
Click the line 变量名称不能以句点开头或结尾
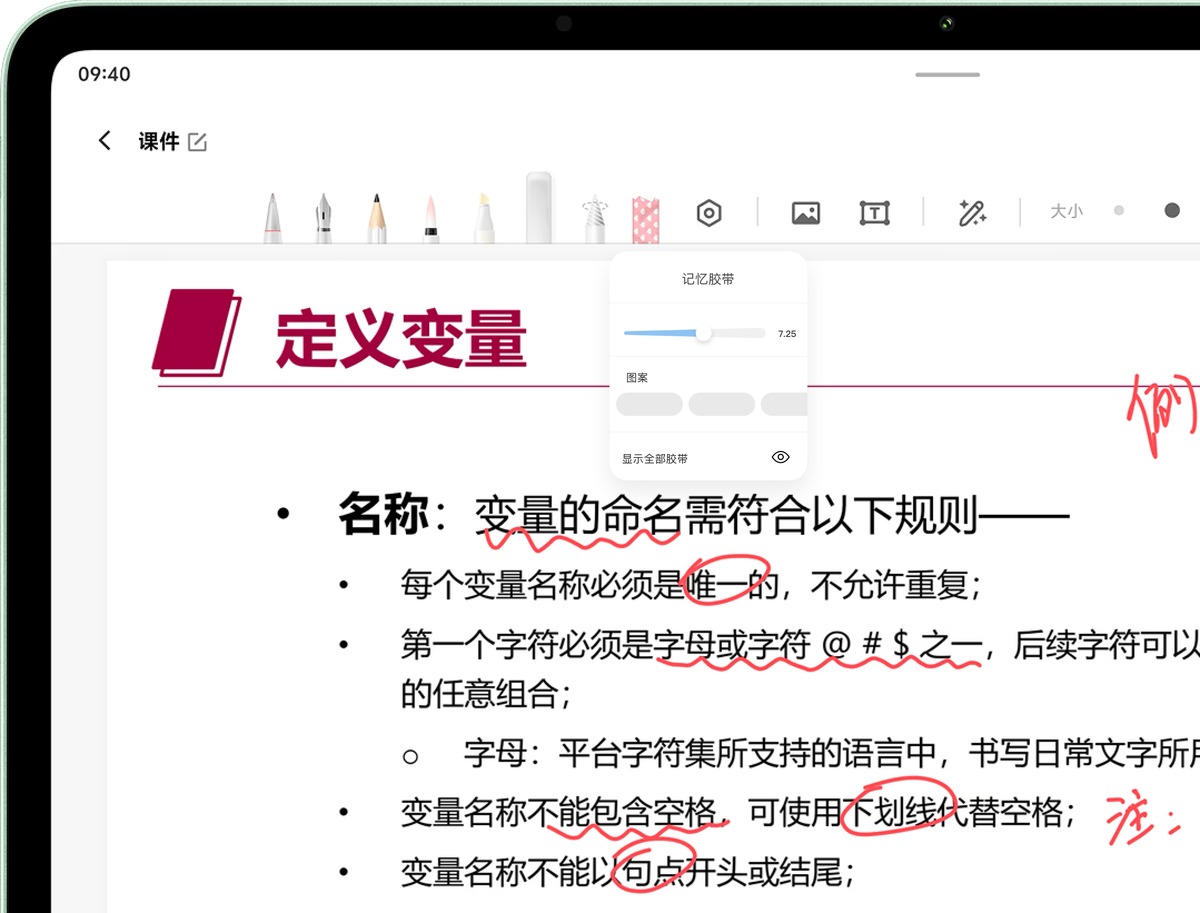tap(627, 873)
